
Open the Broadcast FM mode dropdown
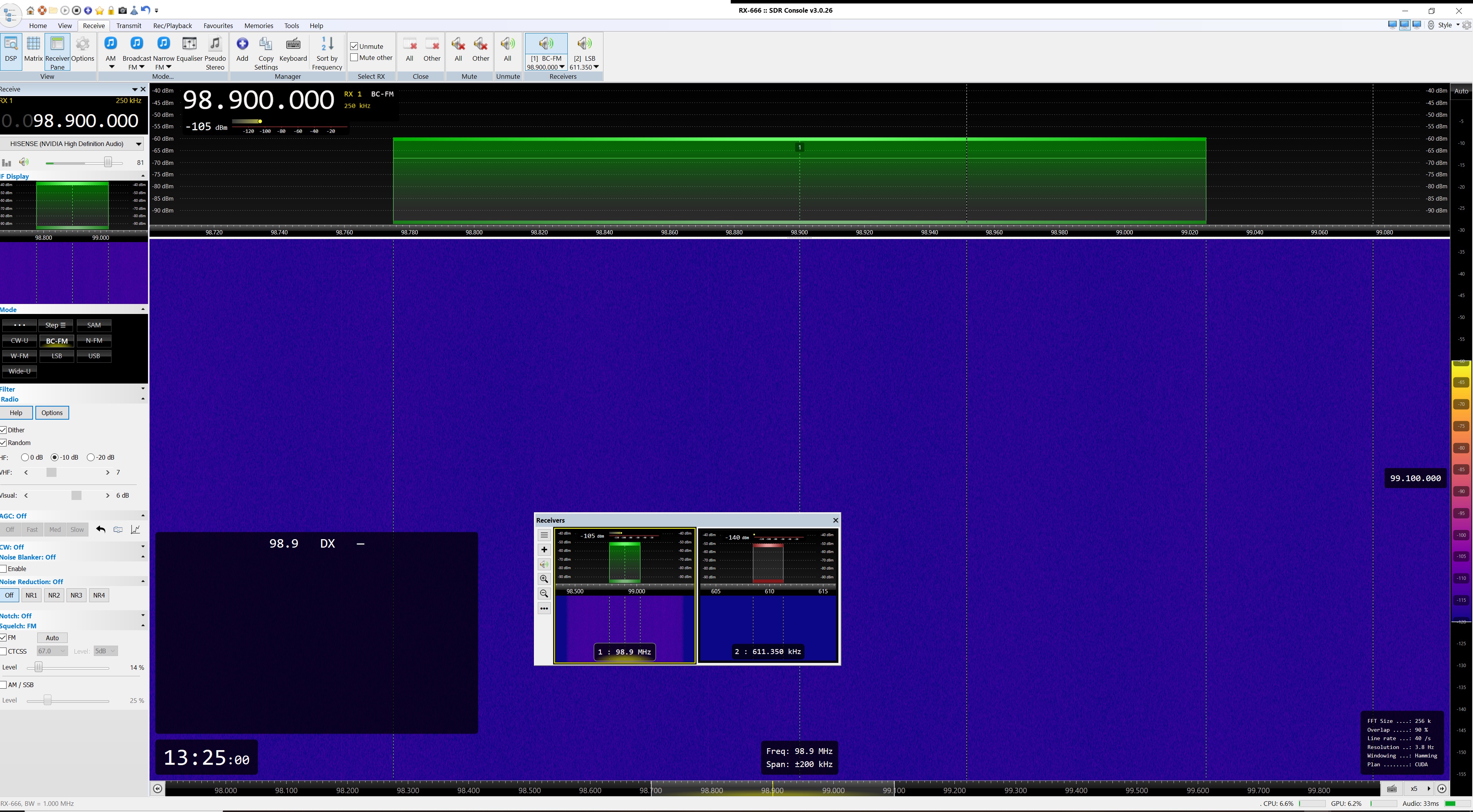(x=141, y=68)
